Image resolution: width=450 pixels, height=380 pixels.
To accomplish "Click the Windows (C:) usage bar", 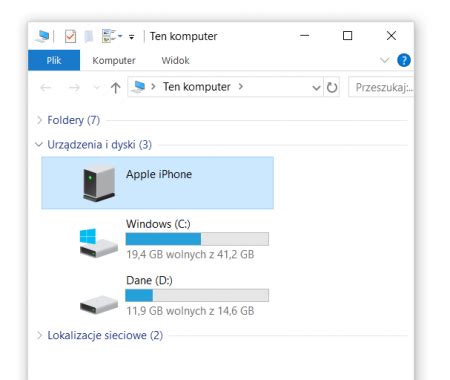I will [x=197, y=239].
